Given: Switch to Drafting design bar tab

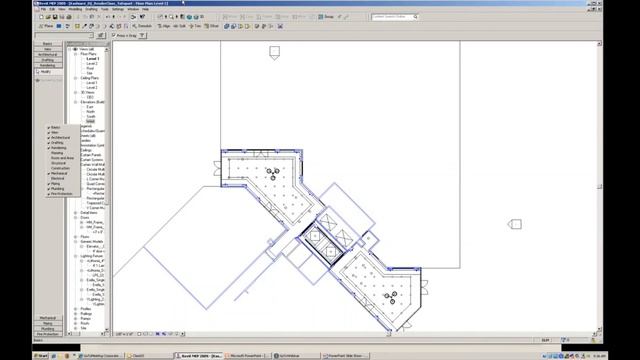Looking at the screenshot, I should (x=48, y=60).
